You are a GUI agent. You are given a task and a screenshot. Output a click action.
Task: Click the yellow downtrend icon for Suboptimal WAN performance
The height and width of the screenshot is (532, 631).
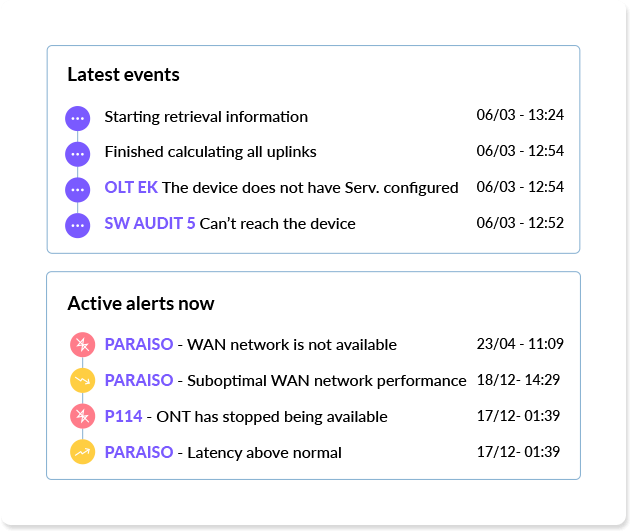click(82, 380)
